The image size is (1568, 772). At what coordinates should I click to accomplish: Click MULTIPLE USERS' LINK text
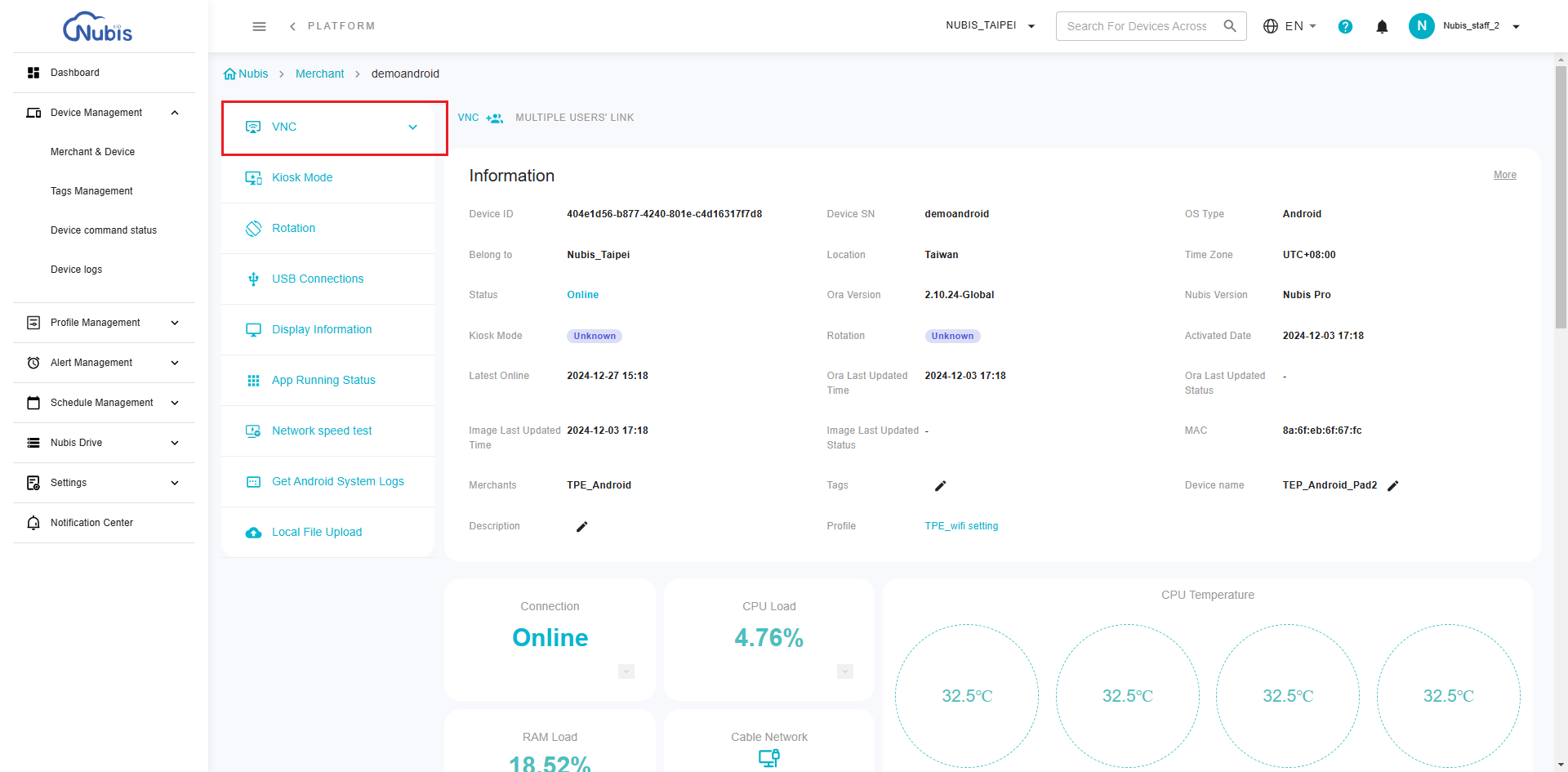pyautogui.click(x=574, y=118)
